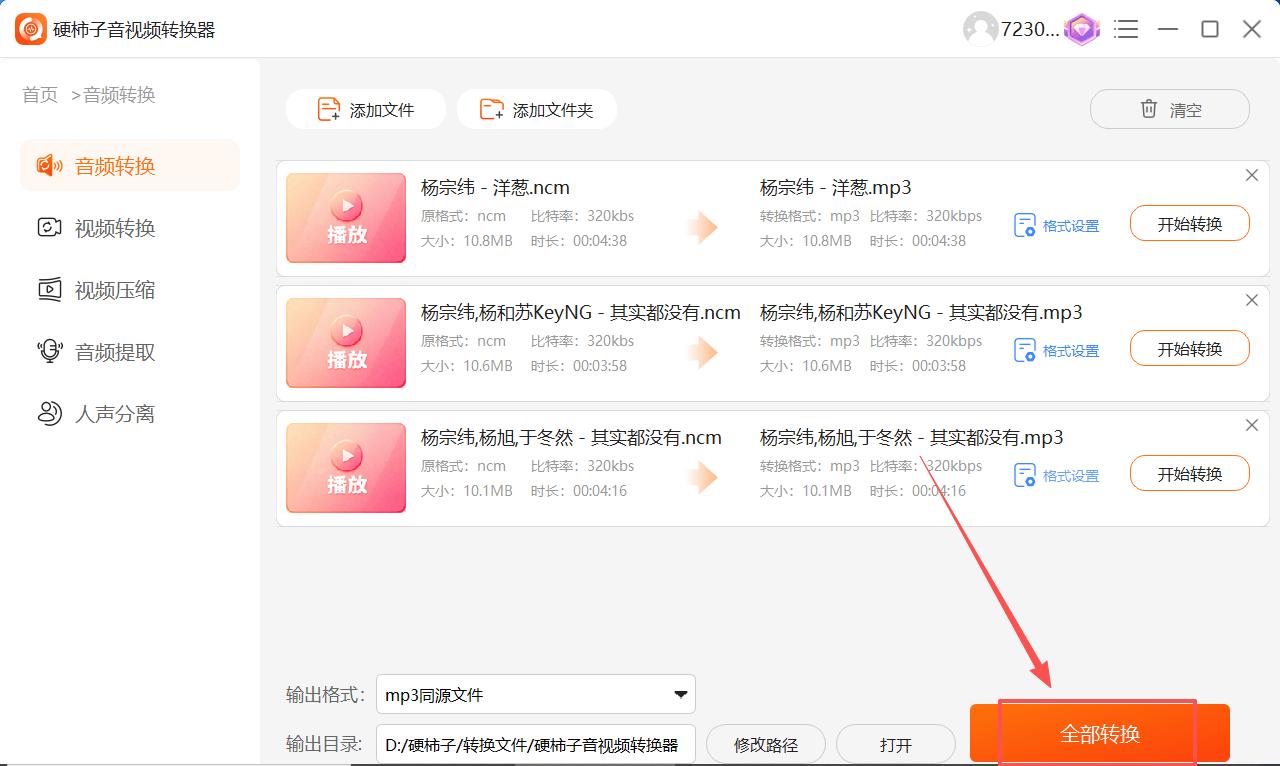
Task: Click the 硬柿子 app logo
Action: pyautogui.click(x=27, y=29)
